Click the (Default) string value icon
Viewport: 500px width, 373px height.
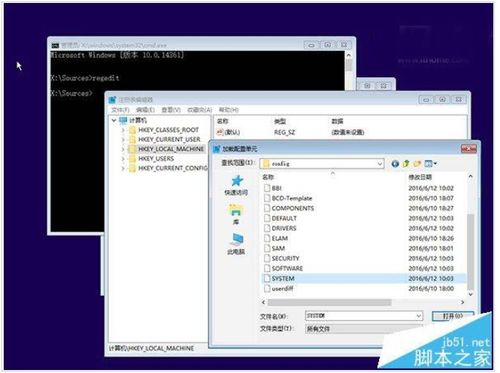coord(220,132)
